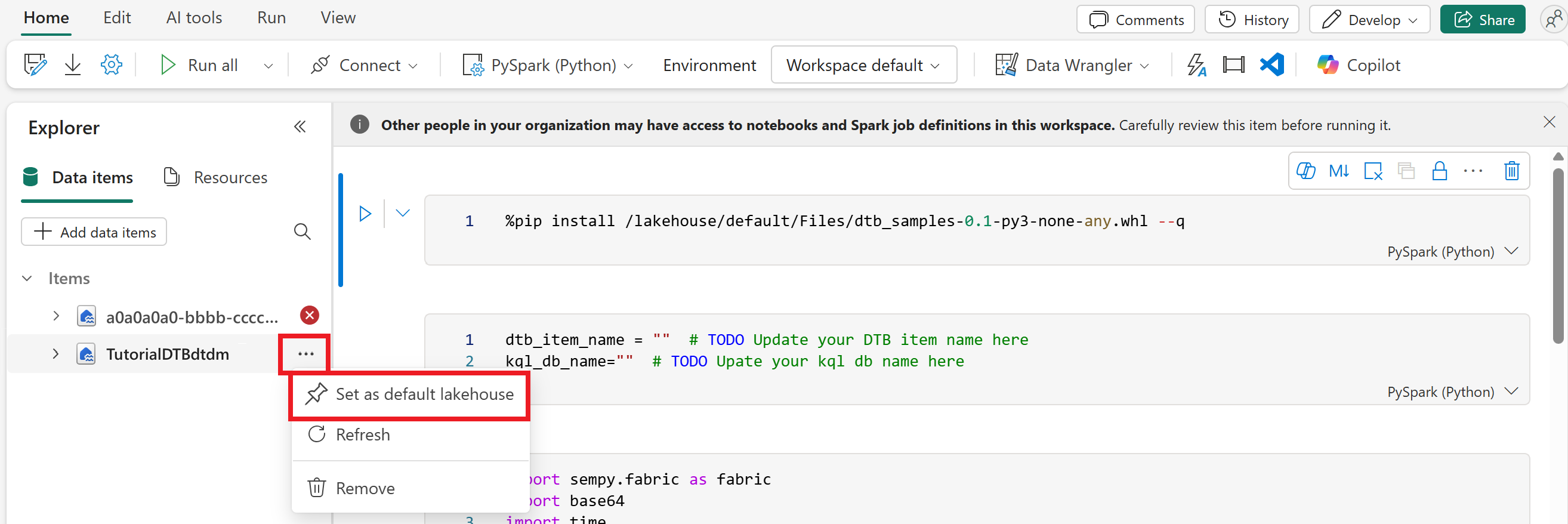This screenshot has height=524, width=1568.
Task: Click the PySpark language icon in the toolbar
Action: (x=473, y=64)
